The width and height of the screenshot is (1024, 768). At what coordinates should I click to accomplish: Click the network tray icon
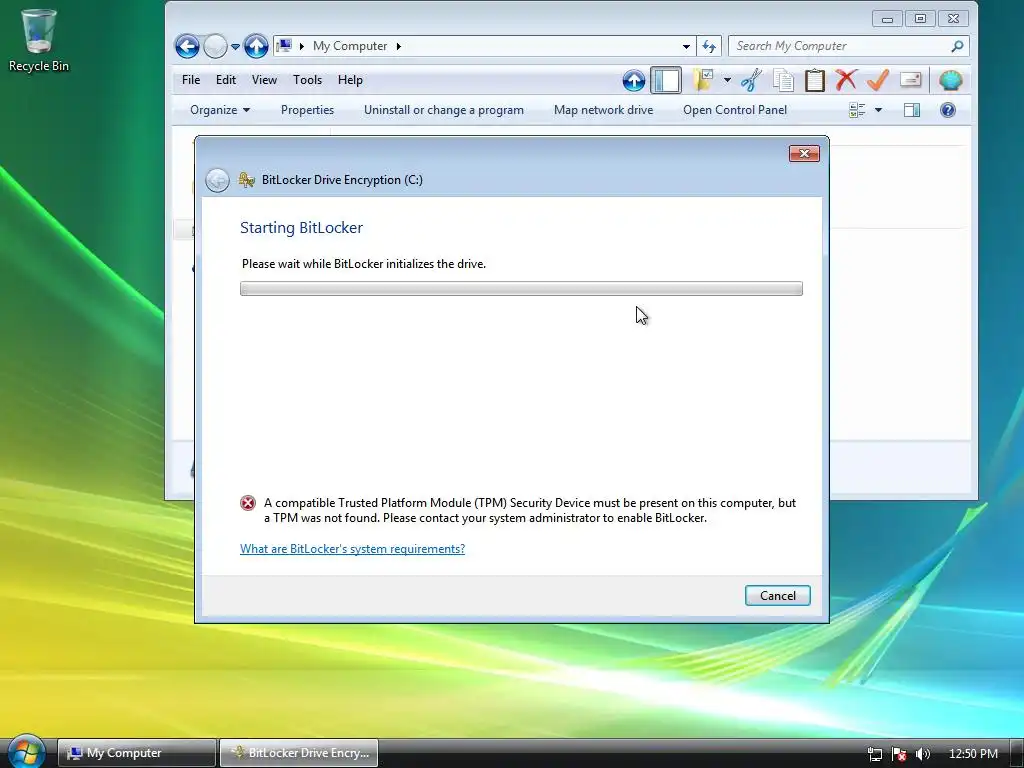click(x=874, y=754)
